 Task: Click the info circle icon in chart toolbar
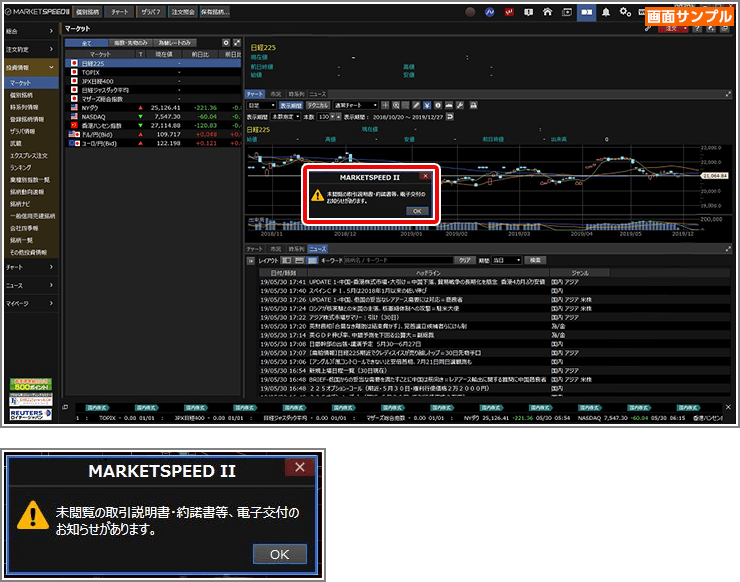[x=438, y=105]
